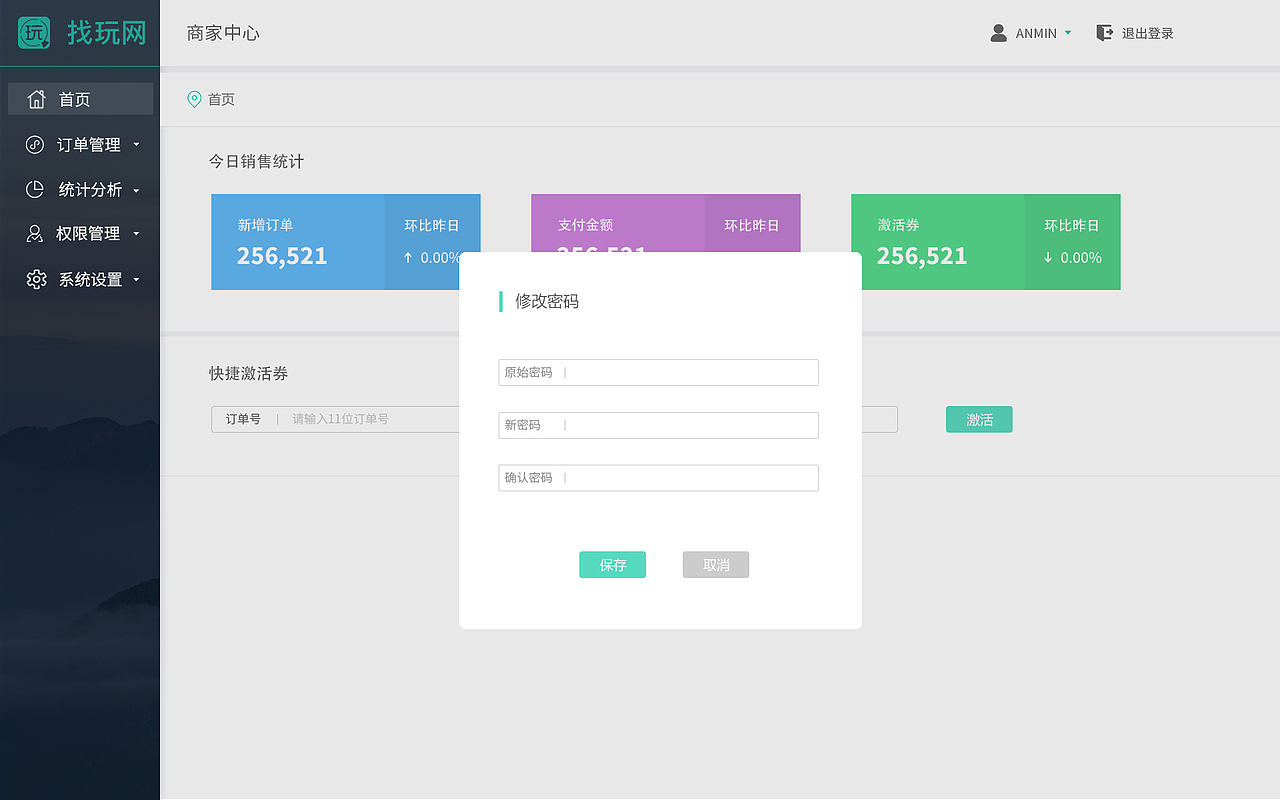This screenshot has width=1280, height=800.
Task: Click the 找玩网 brand name
Action: click(107, 33)
